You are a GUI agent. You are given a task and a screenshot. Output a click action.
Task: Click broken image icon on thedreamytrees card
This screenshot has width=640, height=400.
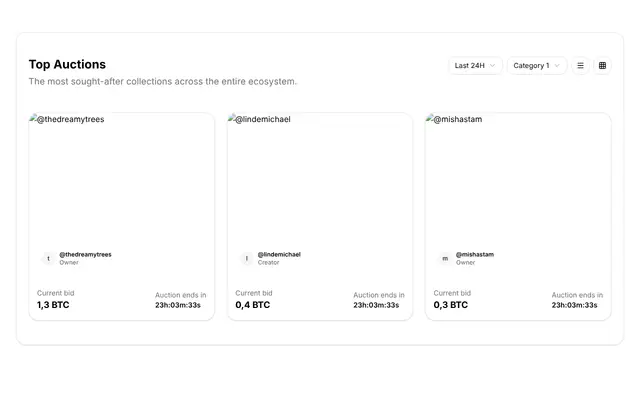(x=33, y=118)
